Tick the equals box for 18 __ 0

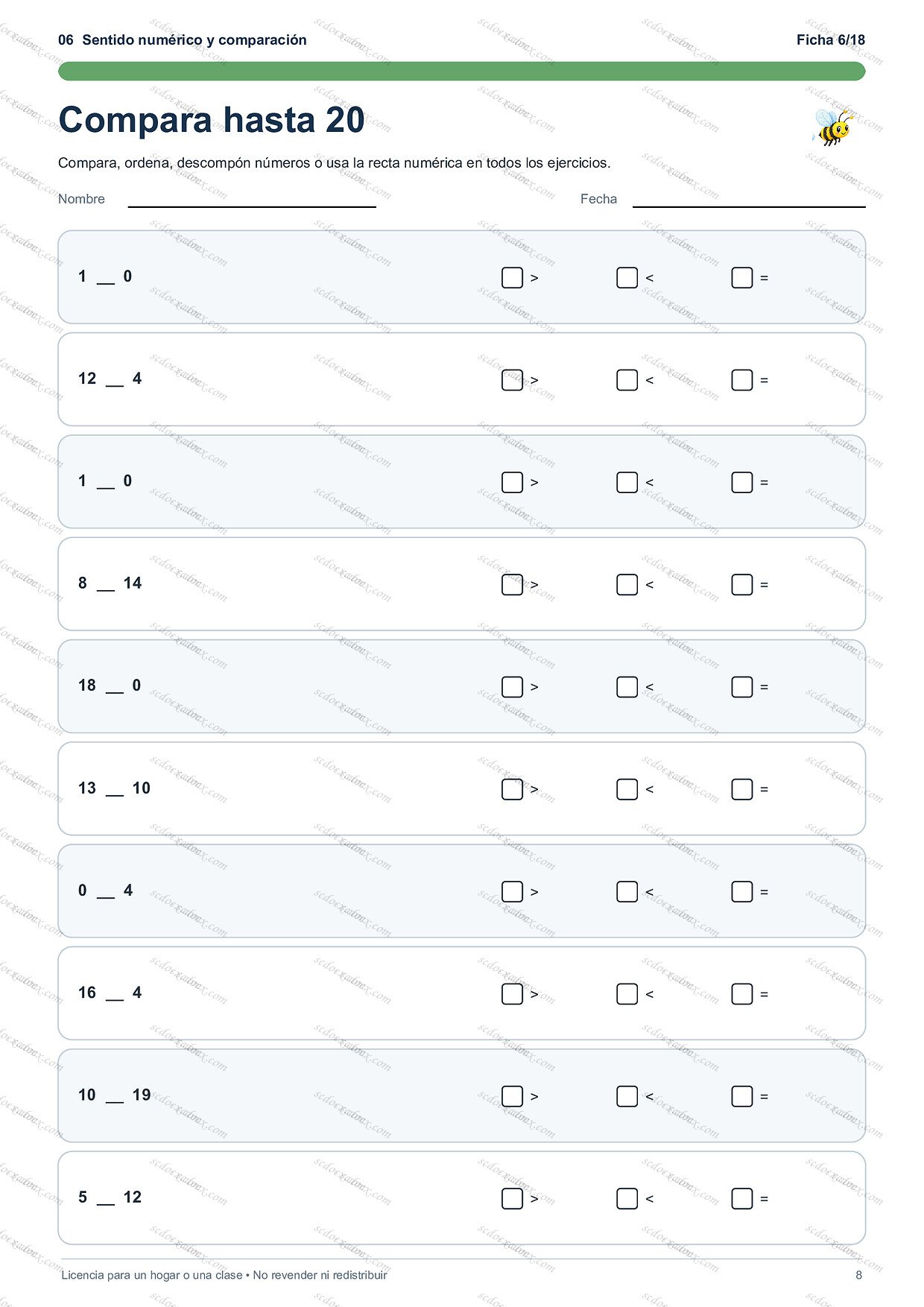[741, 687]
